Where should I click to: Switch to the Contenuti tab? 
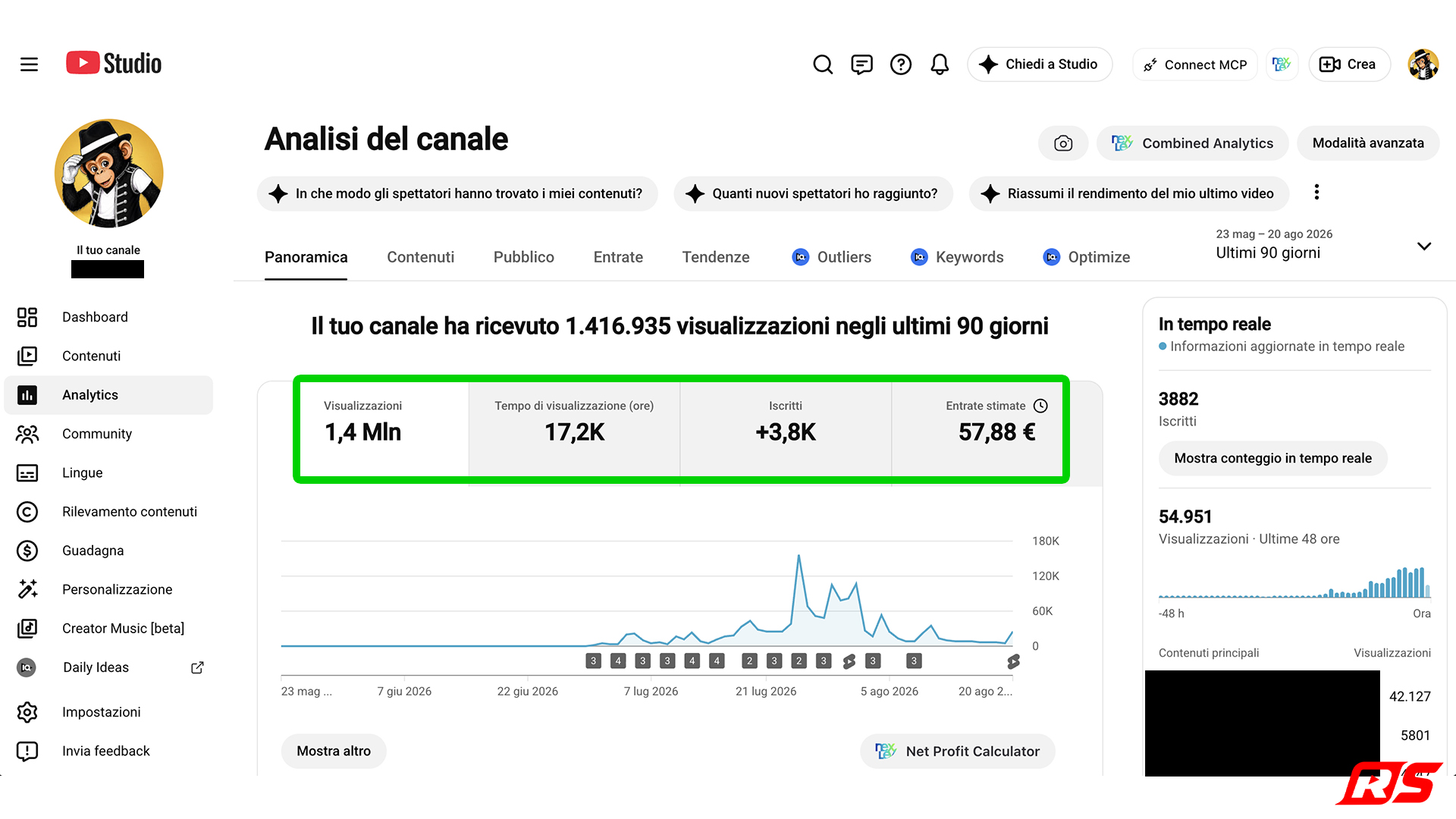click(421, 257)
